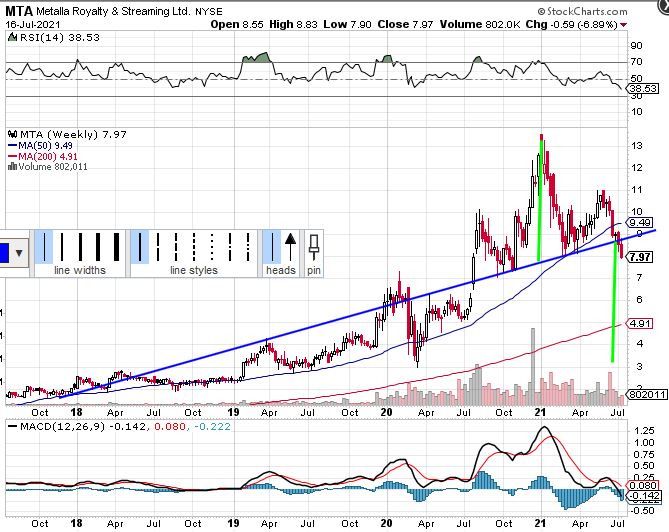Select the fourth line width option
Viewport: 669px width, 532px height.
[x=98, y=247]
